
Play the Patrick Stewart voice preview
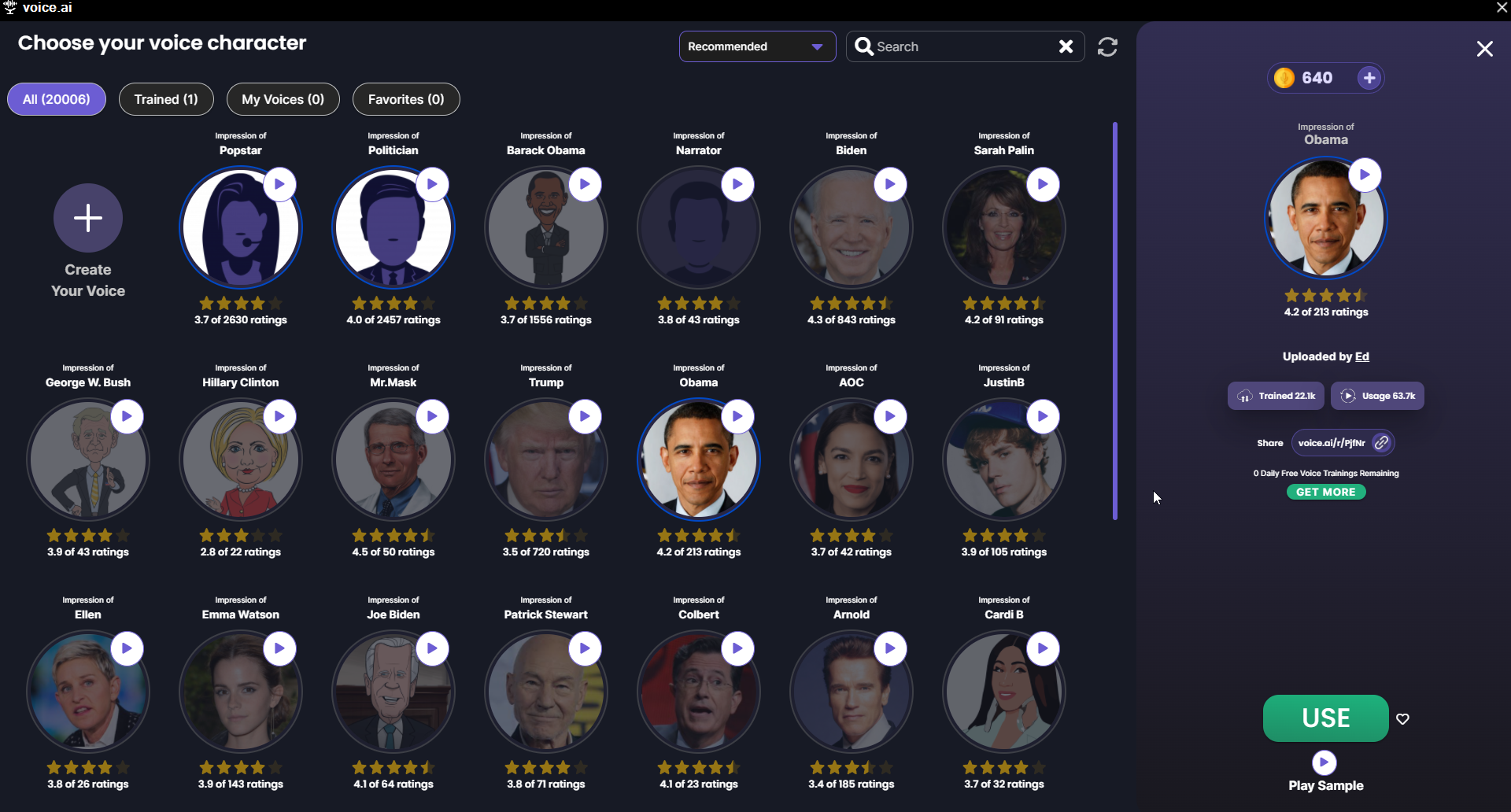tap(585, 649)
